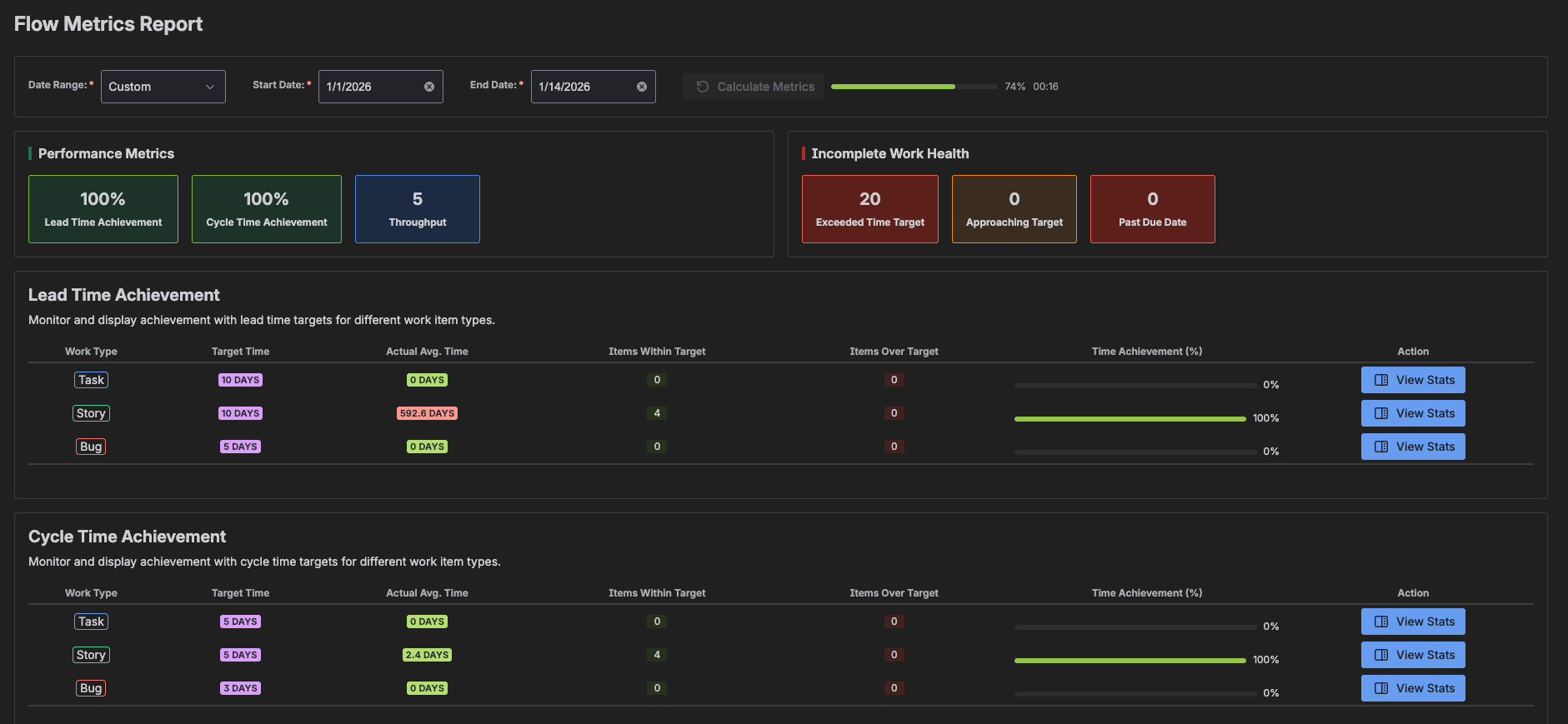Image resolution: width=1568 pixels, height=724 pixels.
Task: Click panel icon on Cycle Time Story View Stats
Action: (x=1381, y=655)
